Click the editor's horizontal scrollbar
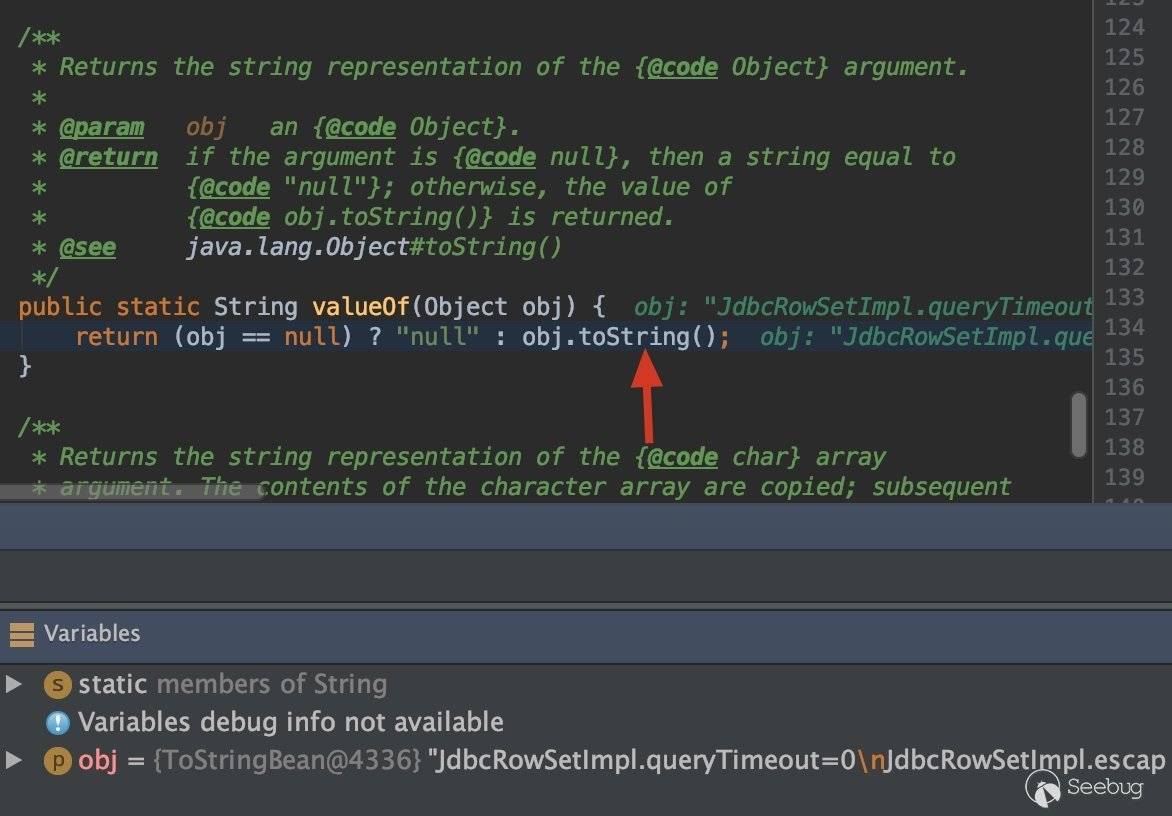This screenshot has height=816, width=1172. 130,492
